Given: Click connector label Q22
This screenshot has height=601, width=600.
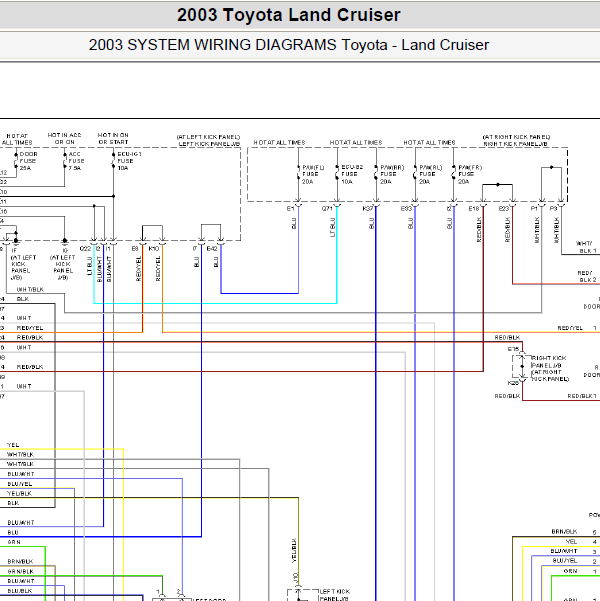Looking at the screenshot, I should (x=85, y=249).
